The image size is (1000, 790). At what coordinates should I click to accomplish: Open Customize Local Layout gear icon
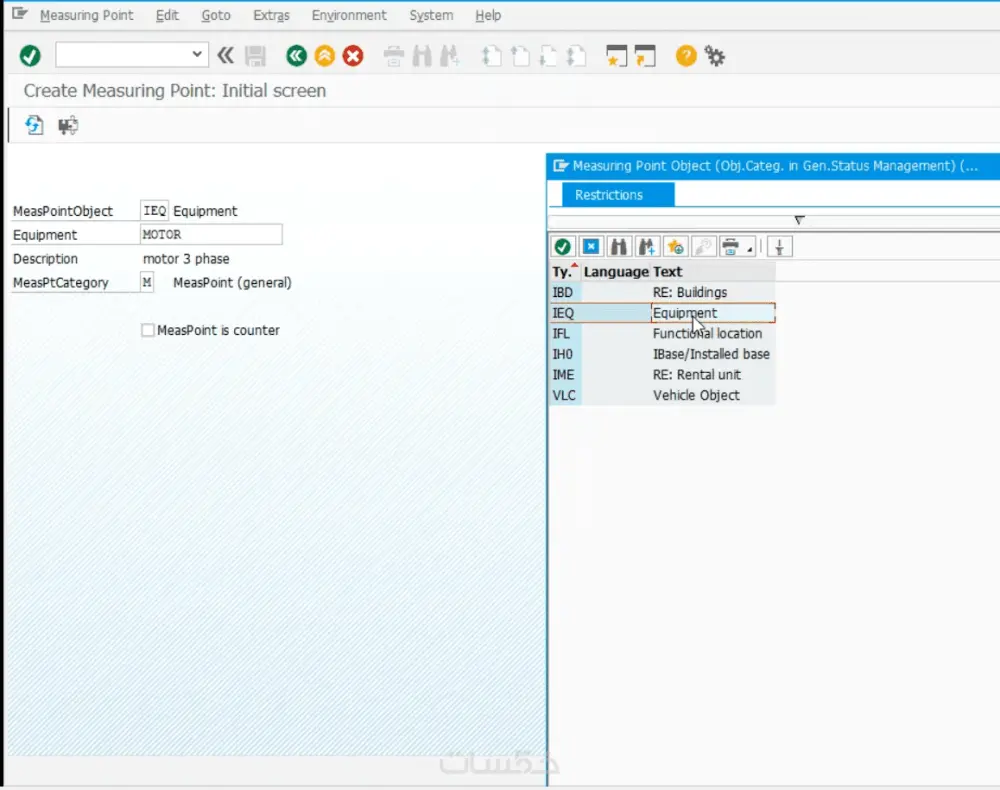[716, 55]
